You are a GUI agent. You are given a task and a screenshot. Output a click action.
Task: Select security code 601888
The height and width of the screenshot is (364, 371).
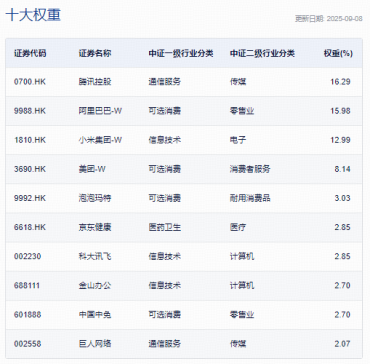pyautogui.click(x=27, y=315)
